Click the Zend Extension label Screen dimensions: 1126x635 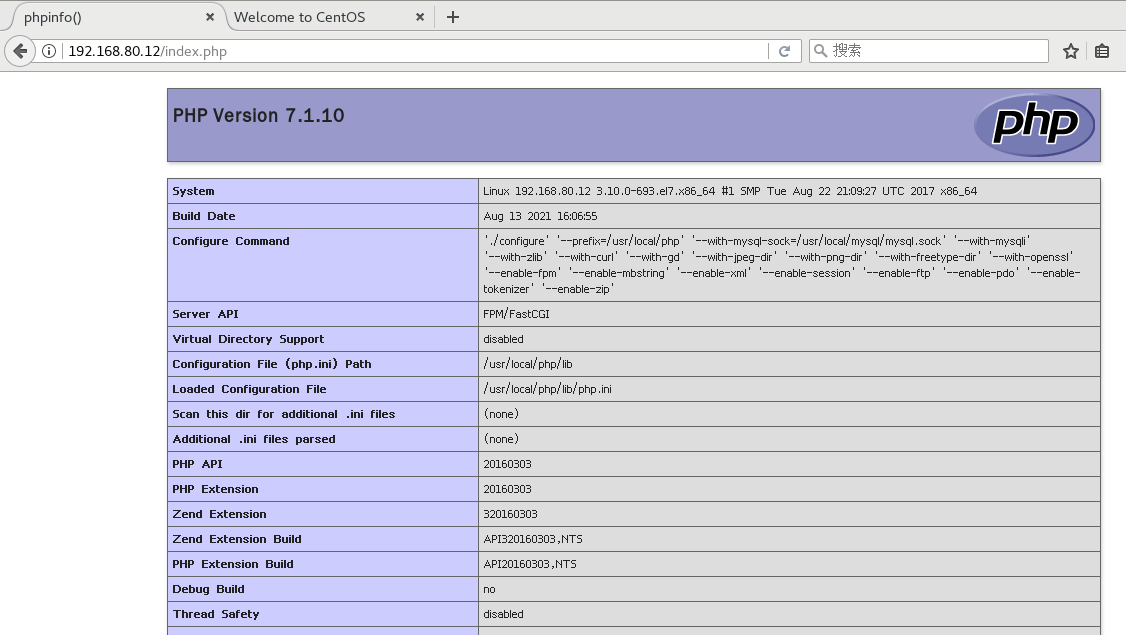219,514
